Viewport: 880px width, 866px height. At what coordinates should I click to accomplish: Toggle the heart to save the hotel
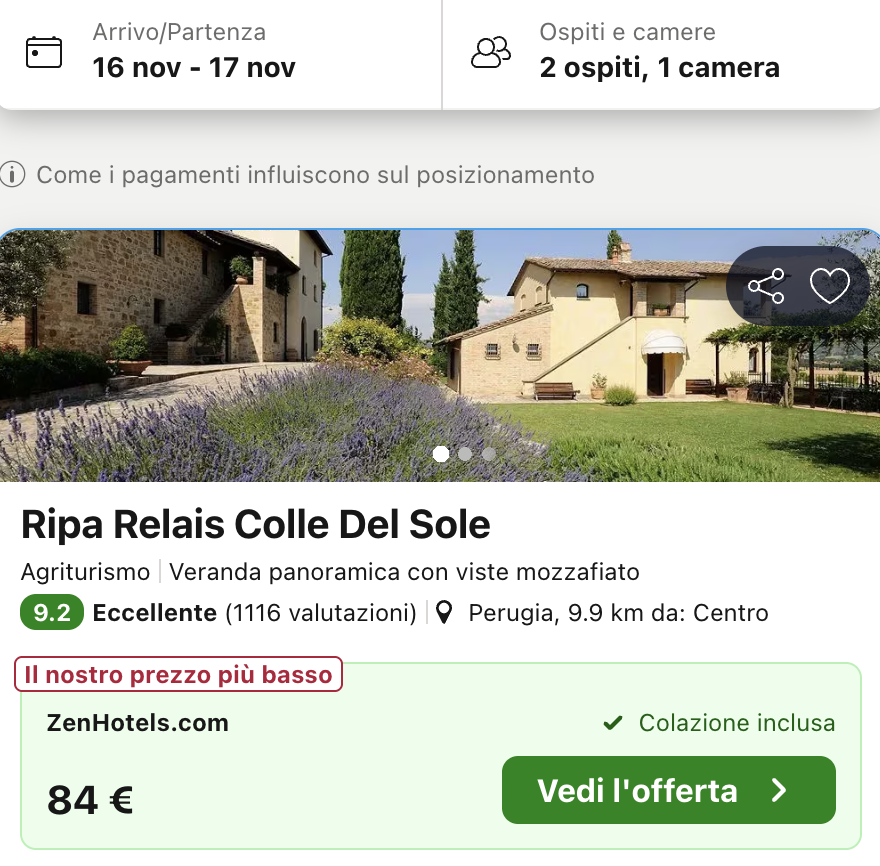pos(830,285)
